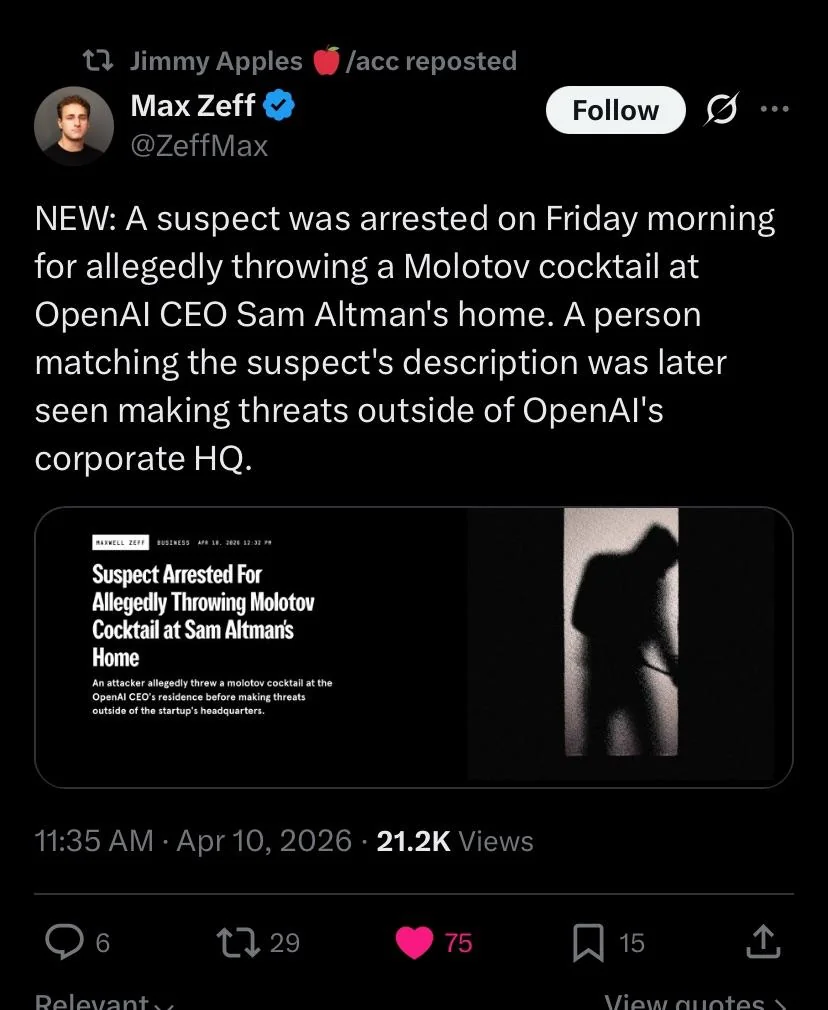Toggle the pink heart like icon
The width and height of the screenshot is (828, 1010).
414,941
